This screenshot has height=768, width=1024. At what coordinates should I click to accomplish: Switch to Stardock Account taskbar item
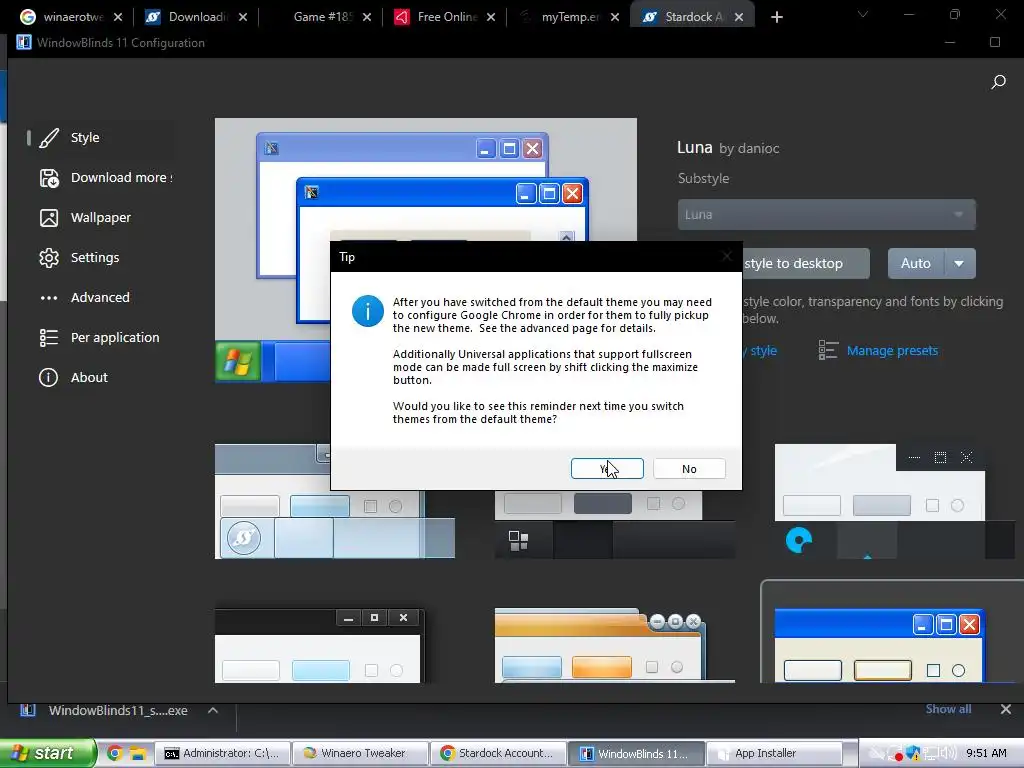click(498, 754)
